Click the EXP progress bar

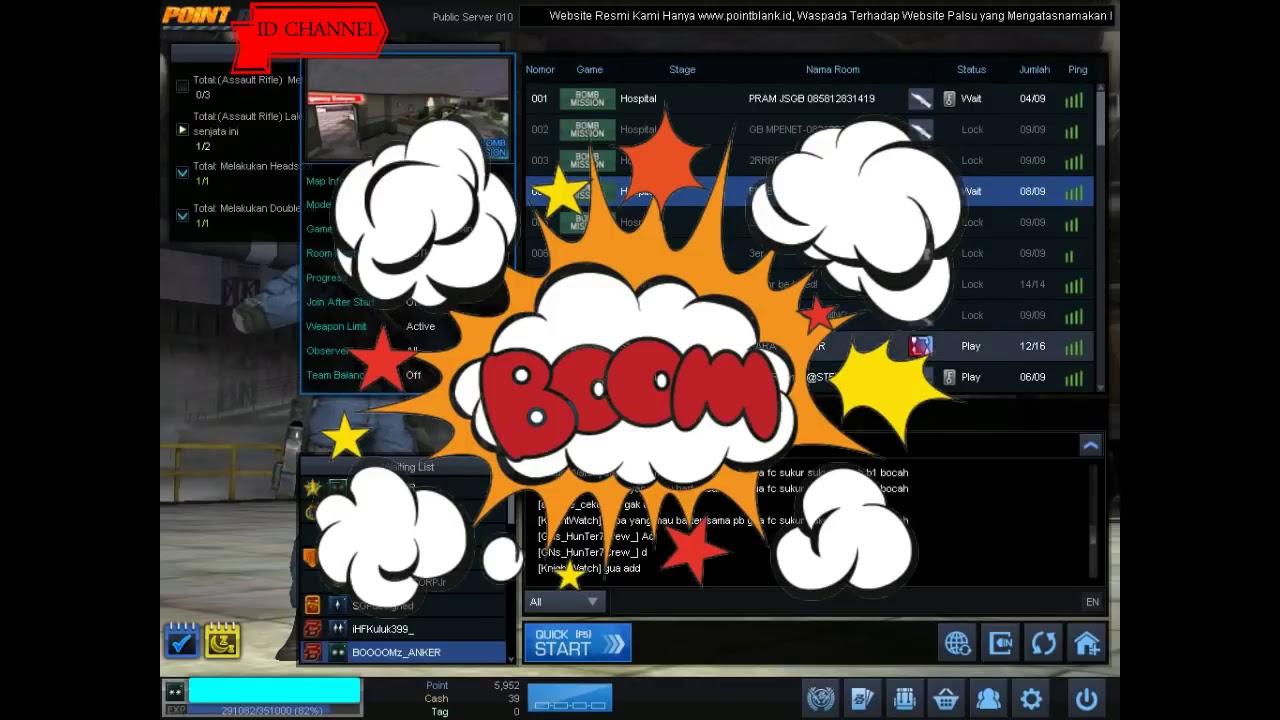coord(273,710)
